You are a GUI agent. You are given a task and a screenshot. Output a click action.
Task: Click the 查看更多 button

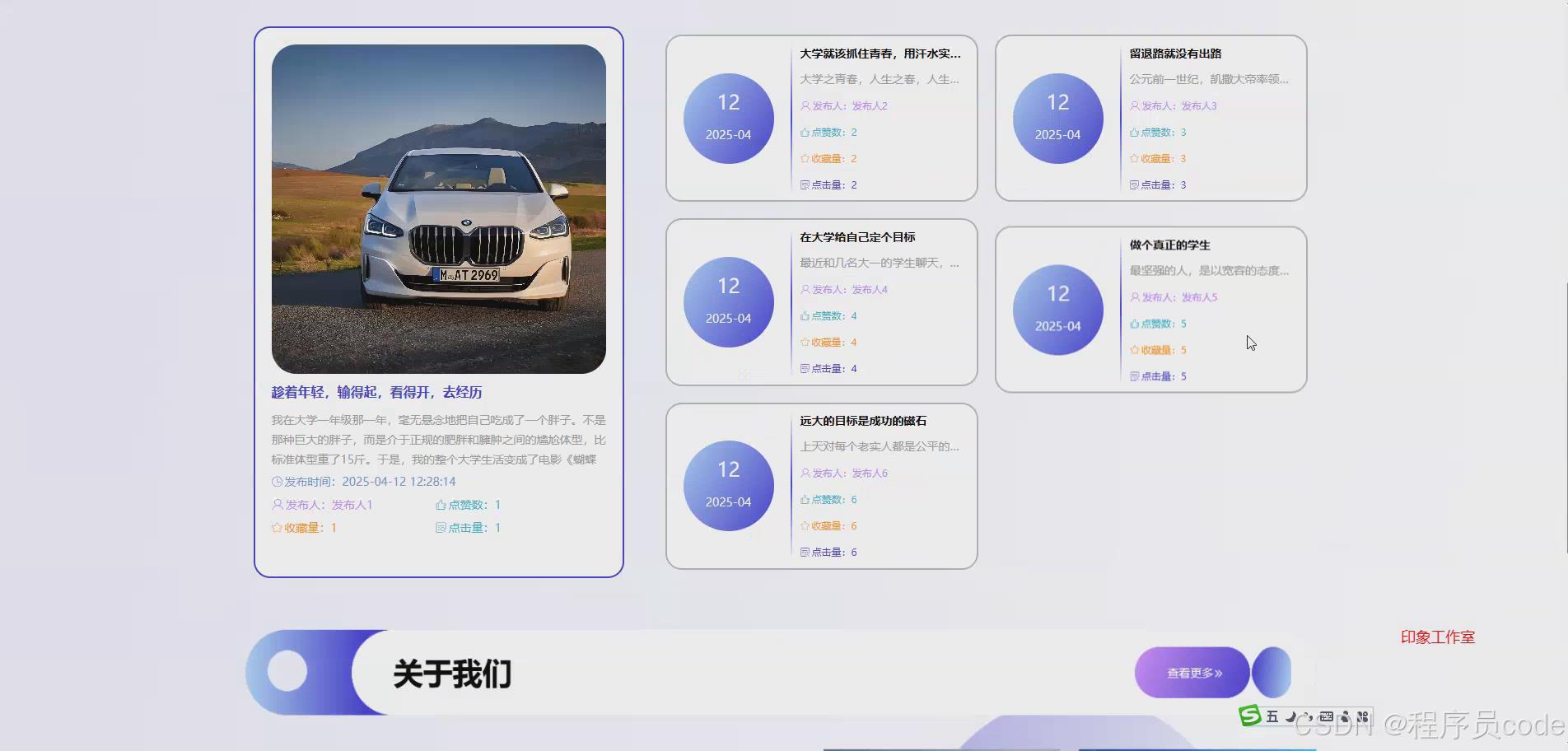1191,672
